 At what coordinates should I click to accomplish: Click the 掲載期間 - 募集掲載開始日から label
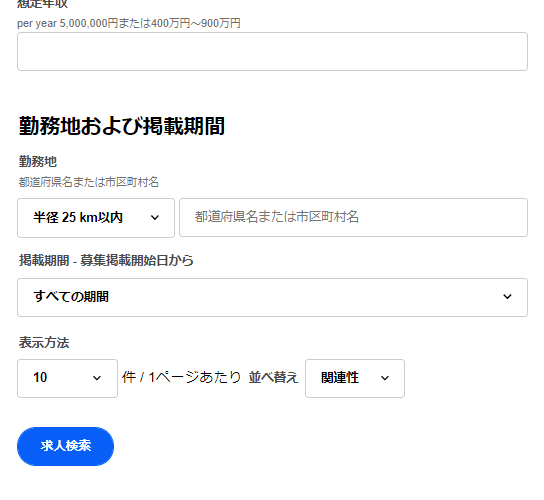pos(106,260)
